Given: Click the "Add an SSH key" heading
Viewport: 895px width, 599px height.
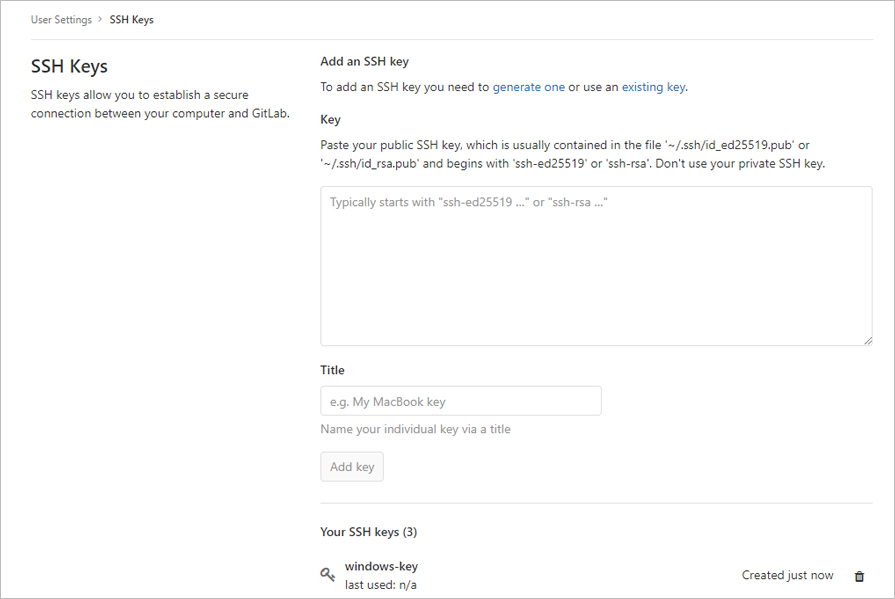Looking at the screenshot, I should [364, 61].
